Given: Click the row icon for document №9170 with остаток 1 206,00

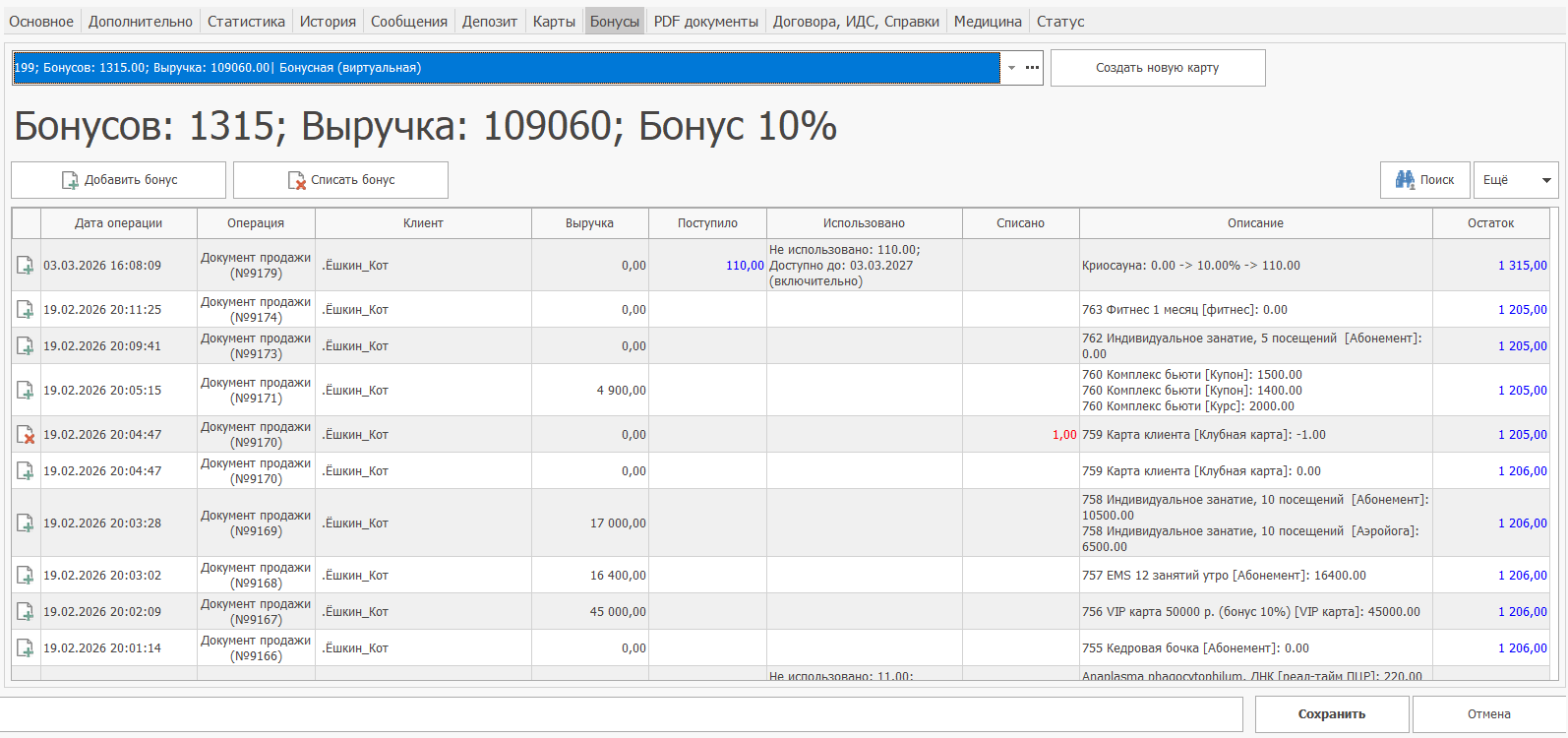Looking at the screenshot, I should point(26,471).
